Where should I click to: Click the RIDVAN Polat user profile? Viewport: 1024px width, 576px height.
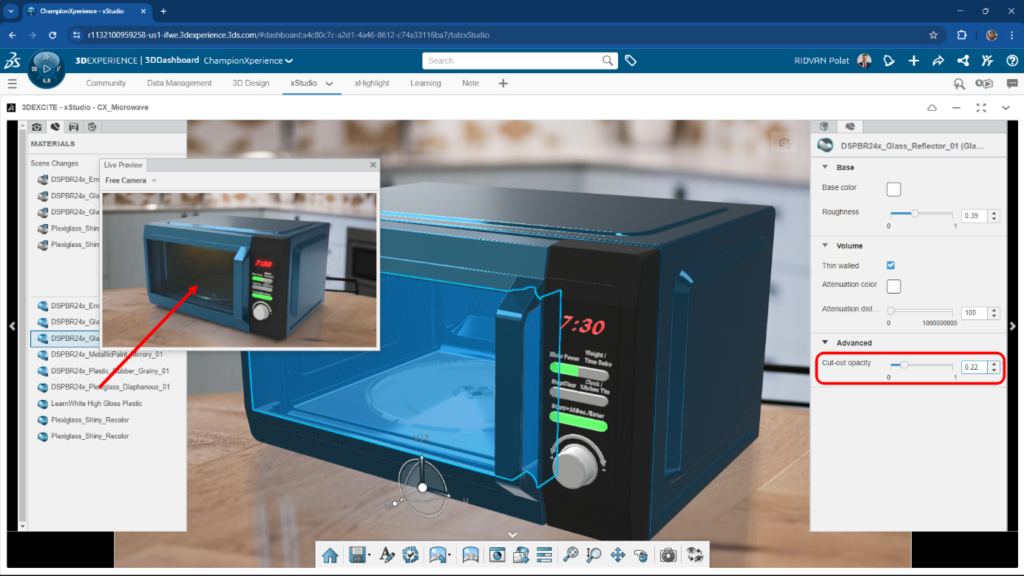[x=832, y=61]
